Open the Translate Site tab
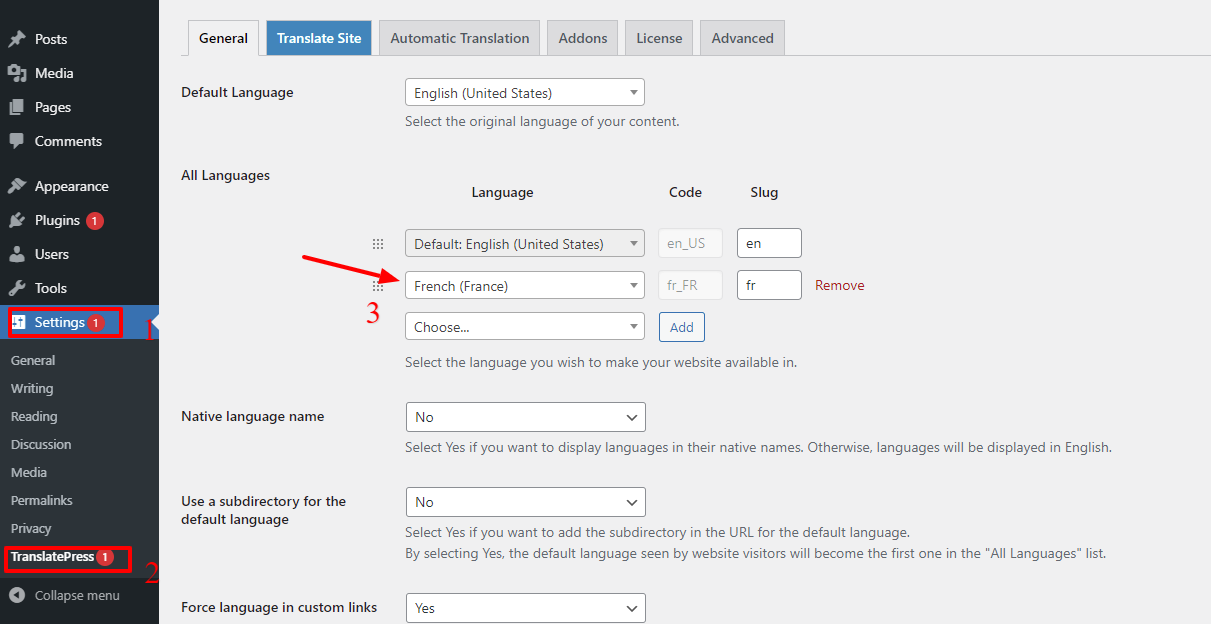Image resolution: width=1211 pixels, height=624 pixels. (x=319, y=38)
